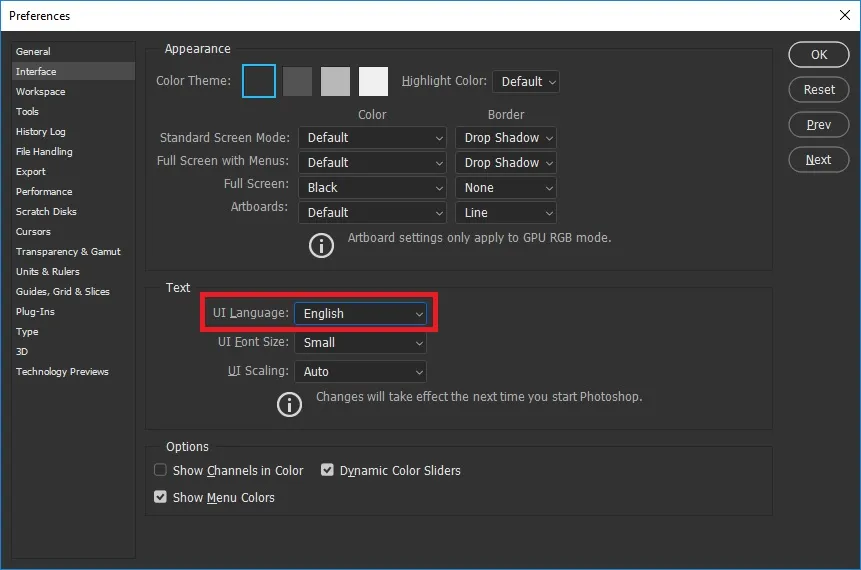Viewport: 861px width, 570px height.
Task: Select Technology Previews category
Action: pyautogui.click(x=73, y=372)
